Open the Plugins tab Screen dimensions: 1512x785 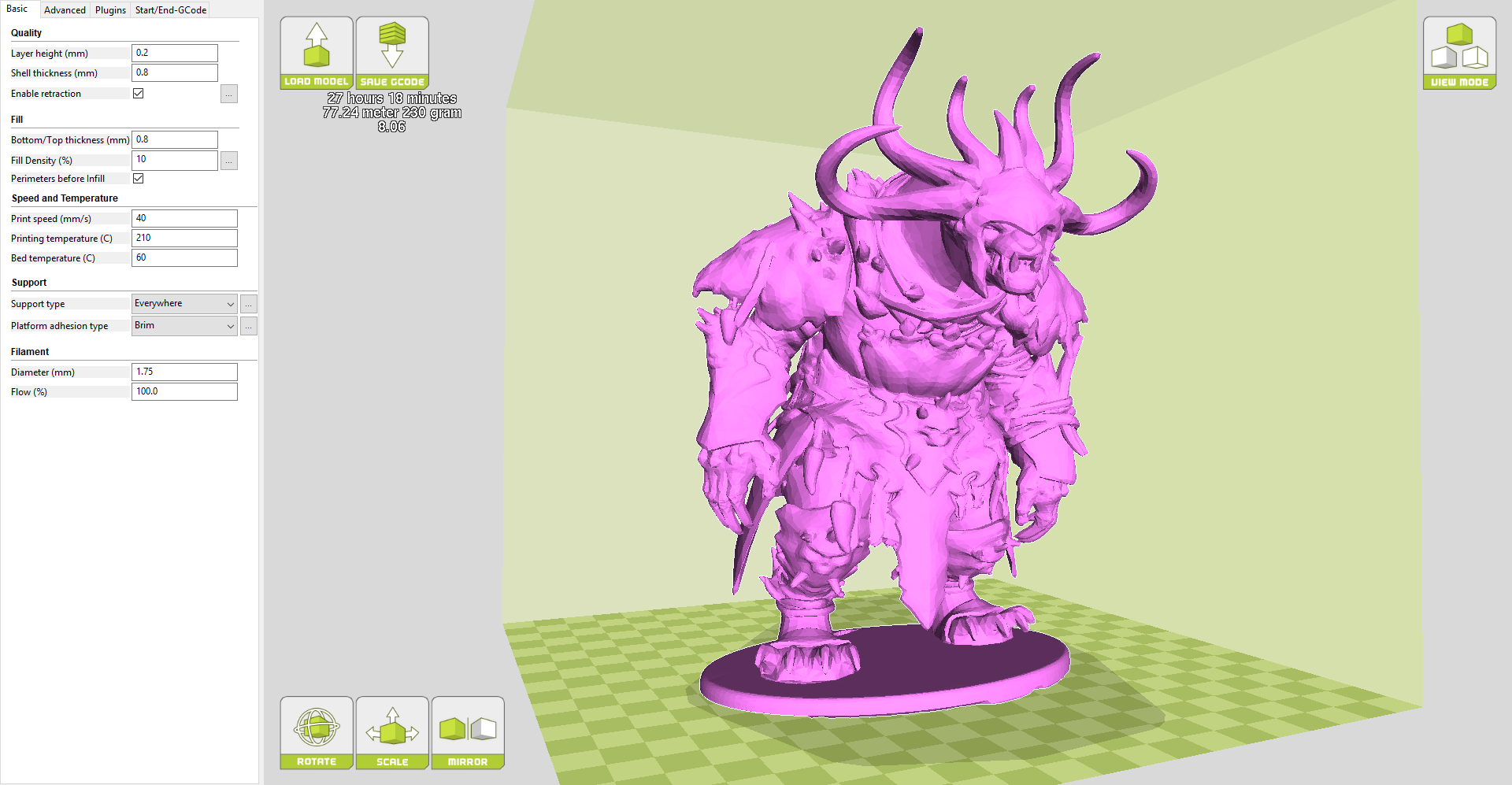click(x=110, y=10)
